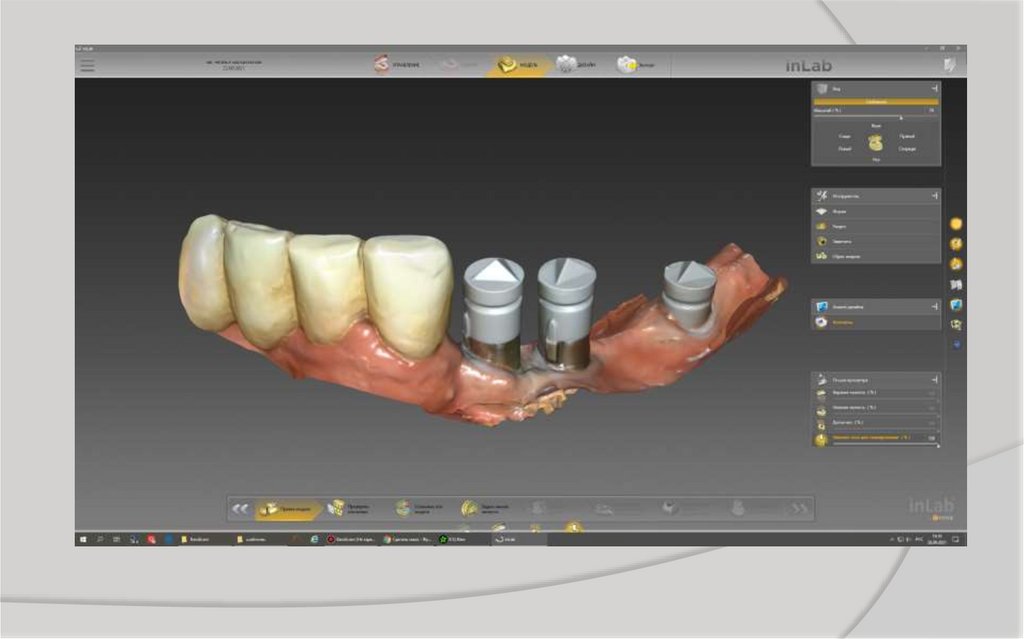Screen dimensions: 1024x639
Task: Click the view cube icon in View panel
Action: point(875,143)
